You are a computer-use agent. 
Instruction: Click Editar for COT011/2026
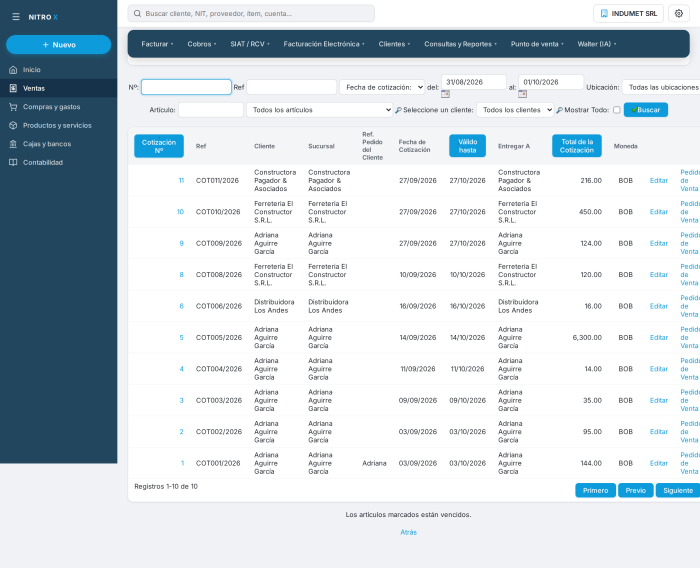[x=659, y=180]
